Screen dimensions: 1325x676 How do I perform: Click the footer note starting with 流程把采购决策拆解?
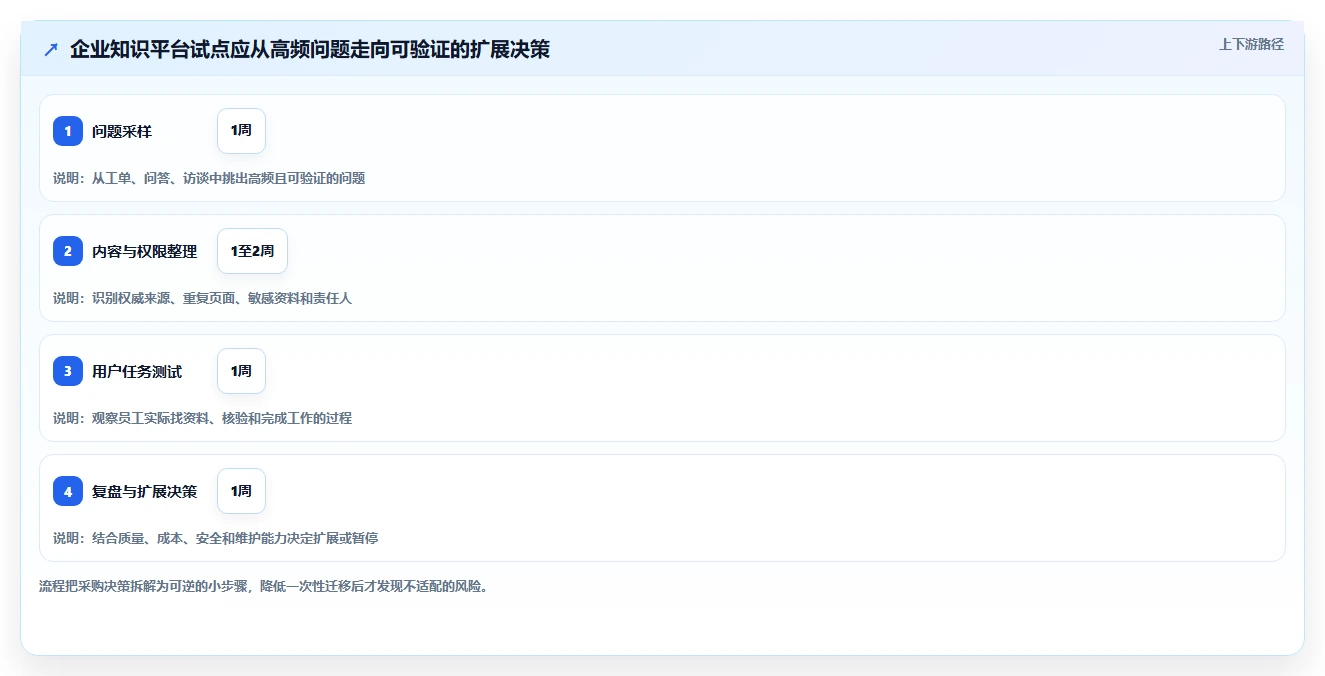(x=265, y=586)
